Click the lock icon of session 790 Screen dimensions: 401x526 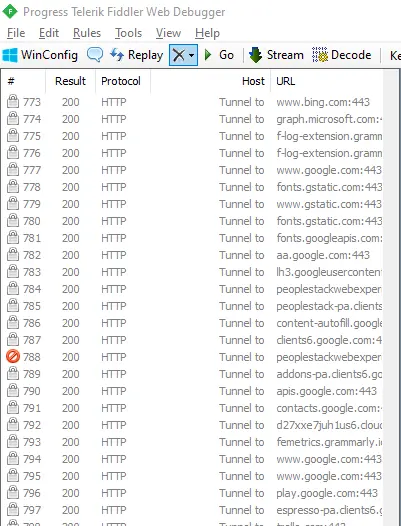13,390
